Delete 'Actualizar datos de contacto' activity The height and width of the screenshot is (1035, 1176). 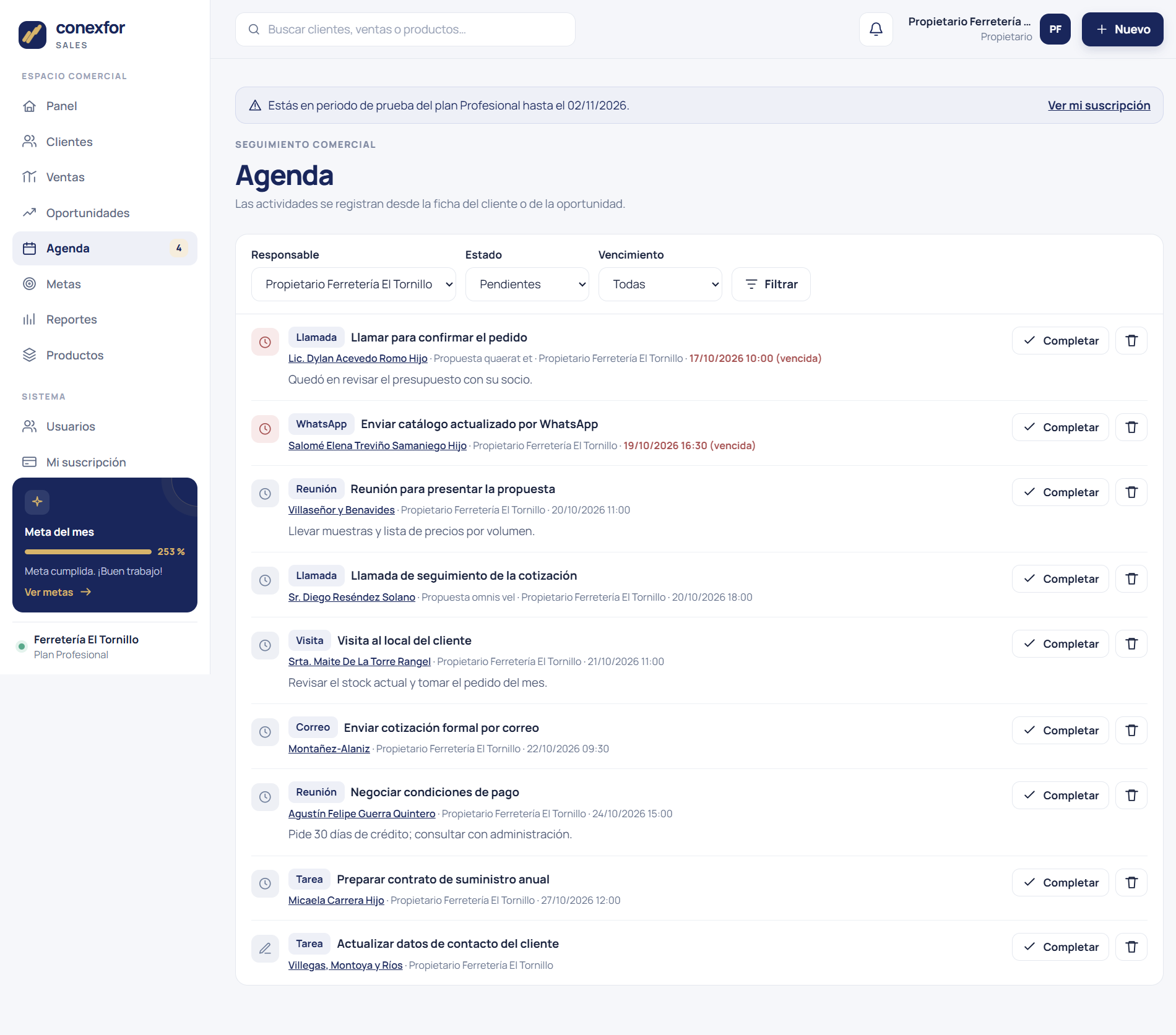coord(1131,947)
